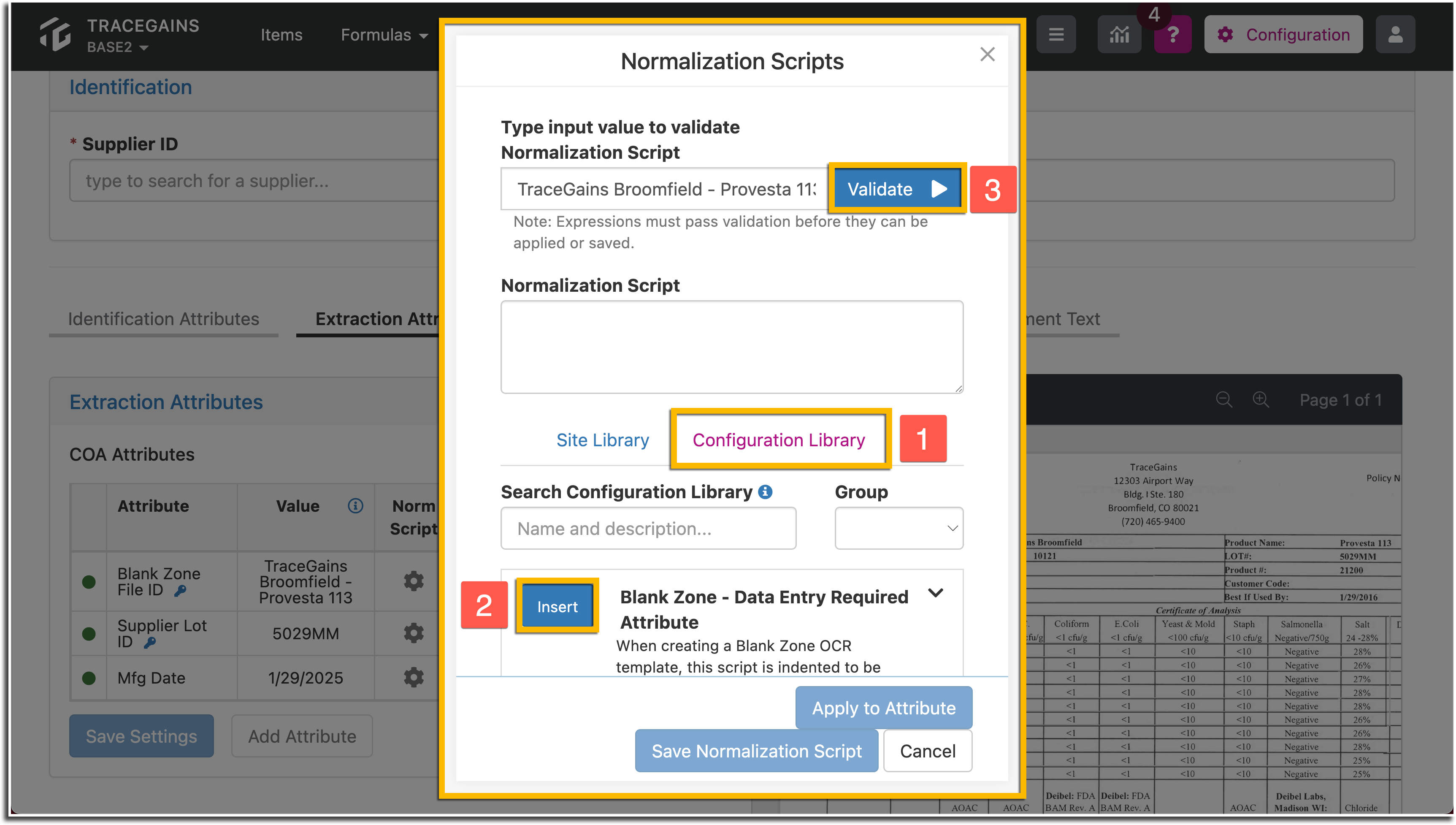Toggle the green status indicator for Mfg Date

[x=89, y=678]
